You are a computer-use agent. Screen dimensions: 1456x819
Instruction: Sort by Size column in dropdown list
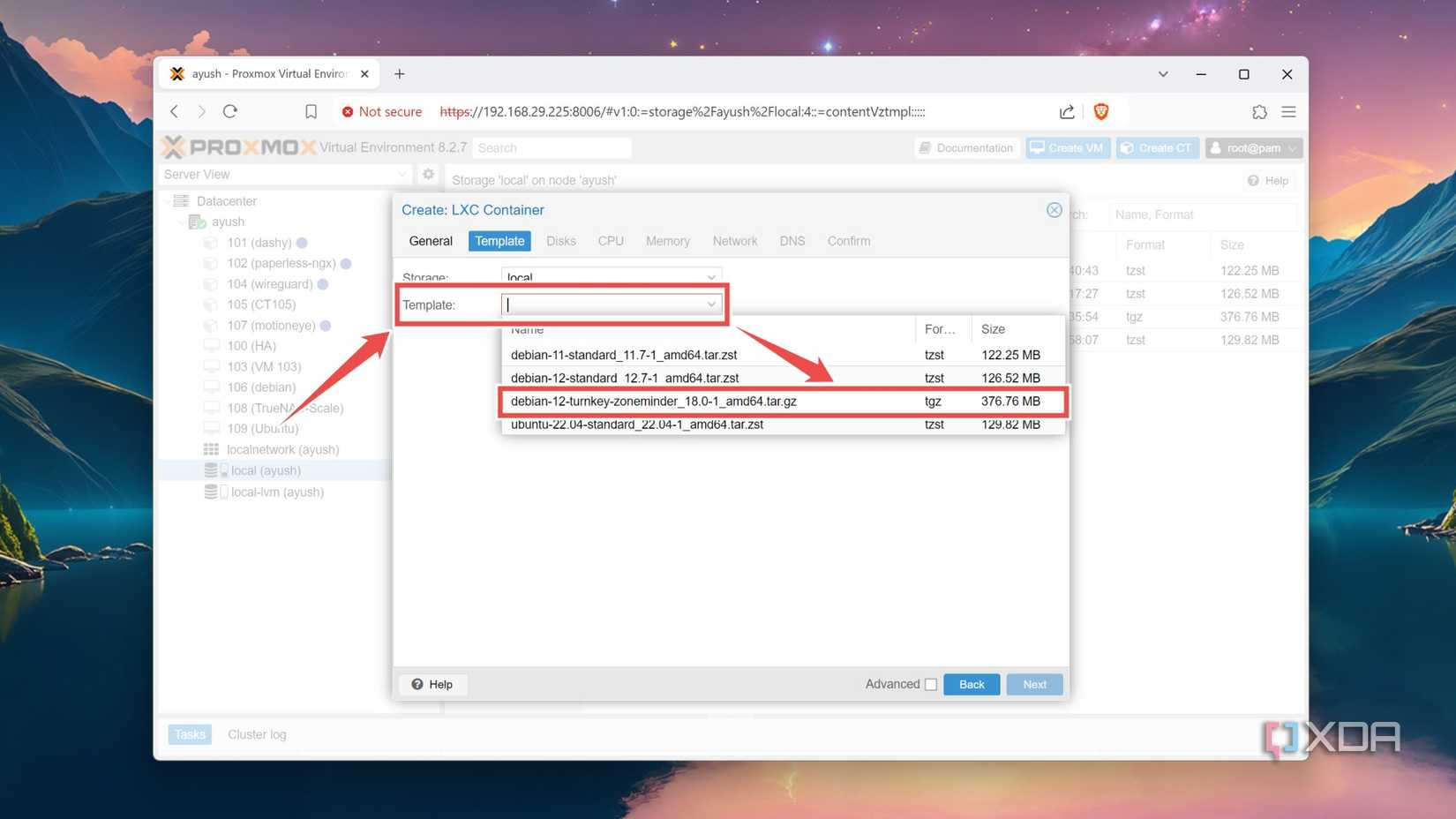(x=1017, y=329)
